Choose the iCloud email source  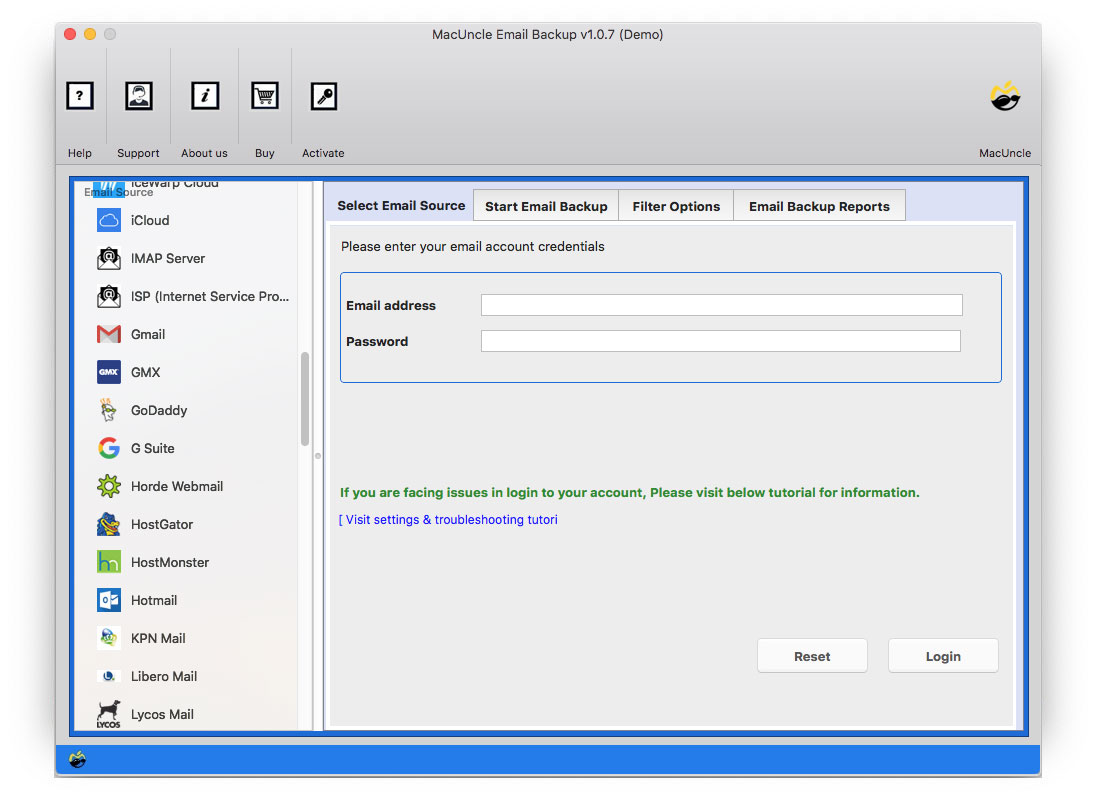click(x=148, y=220)
